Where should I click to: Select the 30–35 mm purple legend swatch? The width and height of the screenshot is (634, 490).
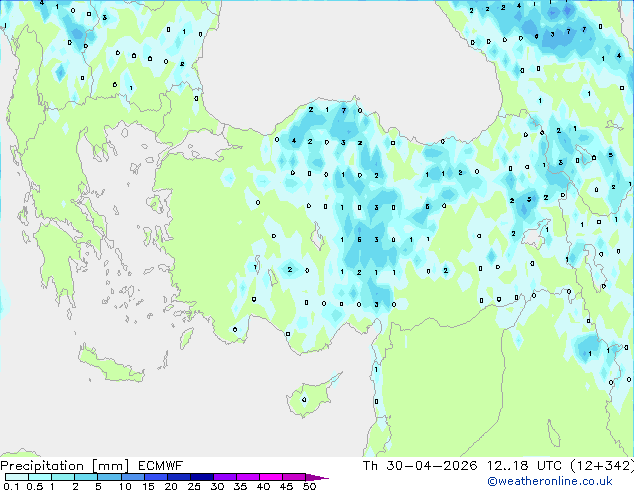pyautogui.click(x=225, y=477)
